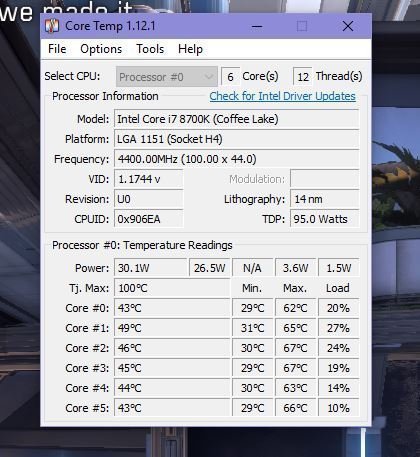Viewport: 420px width, 457px height.
Task: Click Core #4 current temperature 44°C
Action: (172, 388)
